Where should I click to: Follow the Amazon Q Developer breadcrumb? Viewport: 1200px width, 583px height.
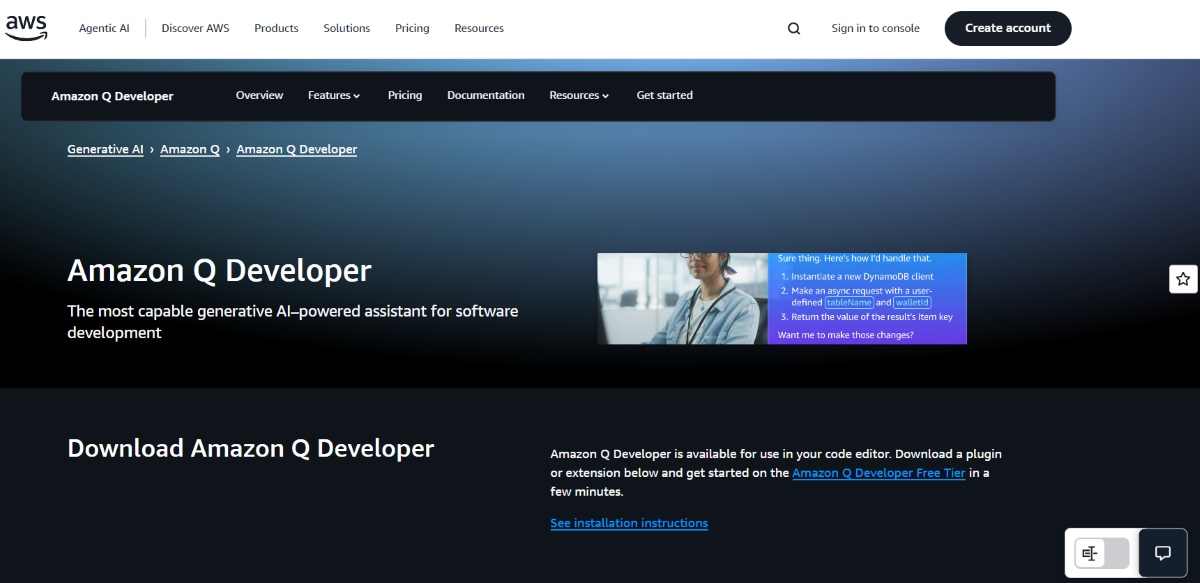coord(296,149)
